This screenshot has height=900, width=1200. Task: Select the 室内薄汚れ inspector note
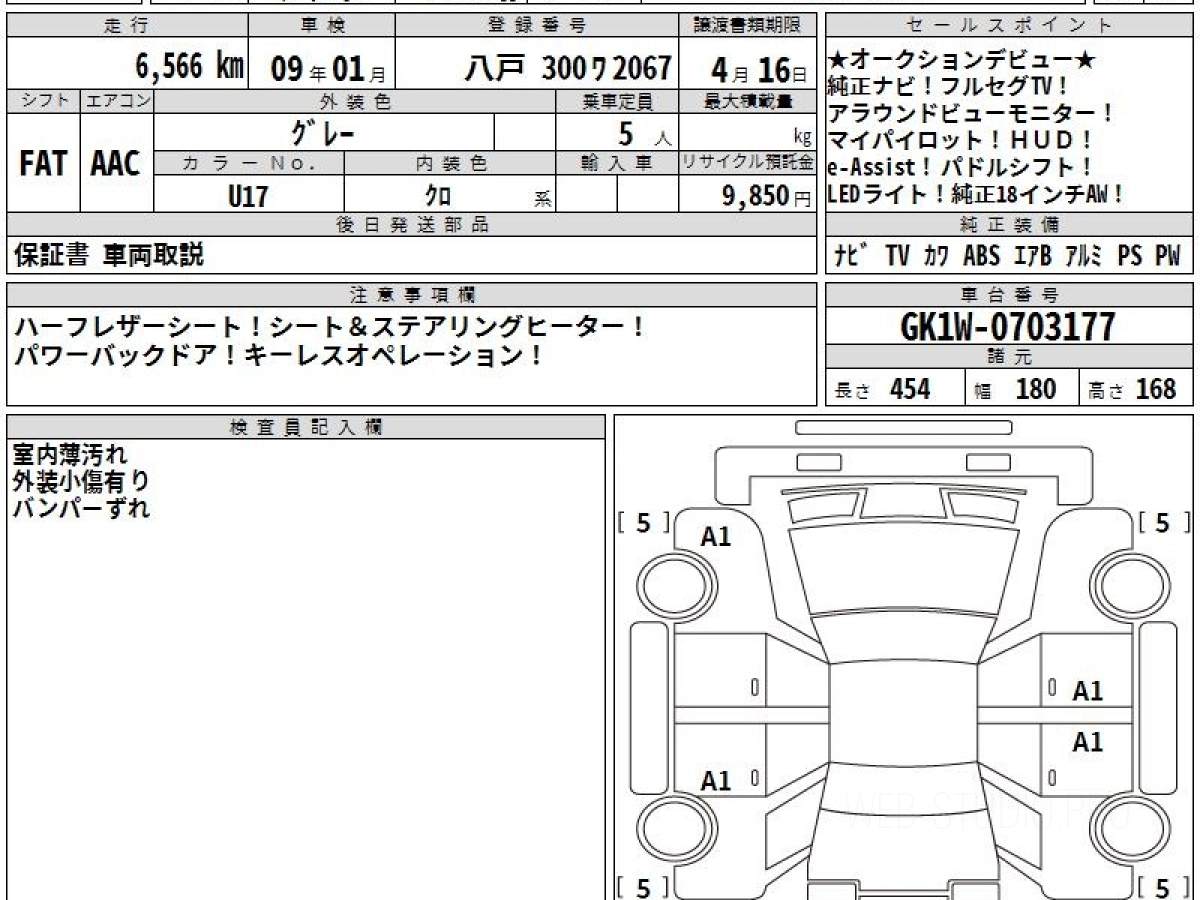tap(70, 455)
